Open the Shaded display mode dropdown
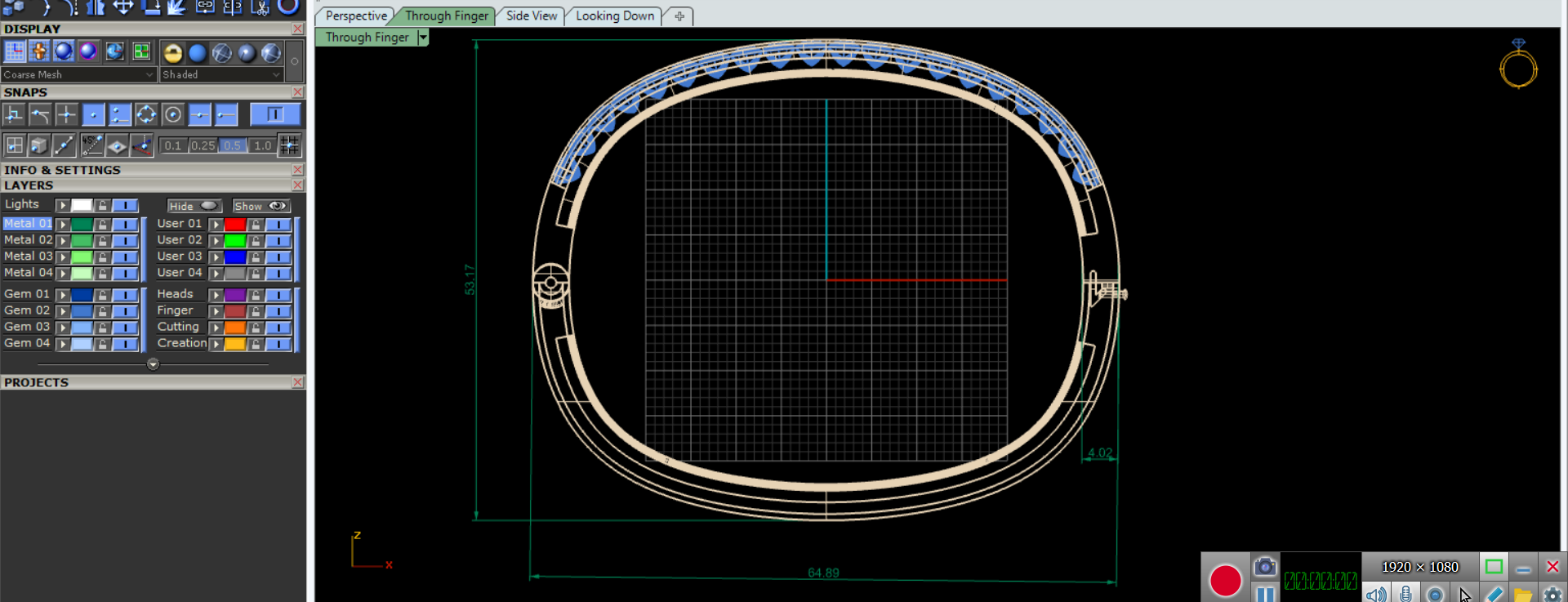The height and width of the screenshot is (602, 1568). click(221, 74)
